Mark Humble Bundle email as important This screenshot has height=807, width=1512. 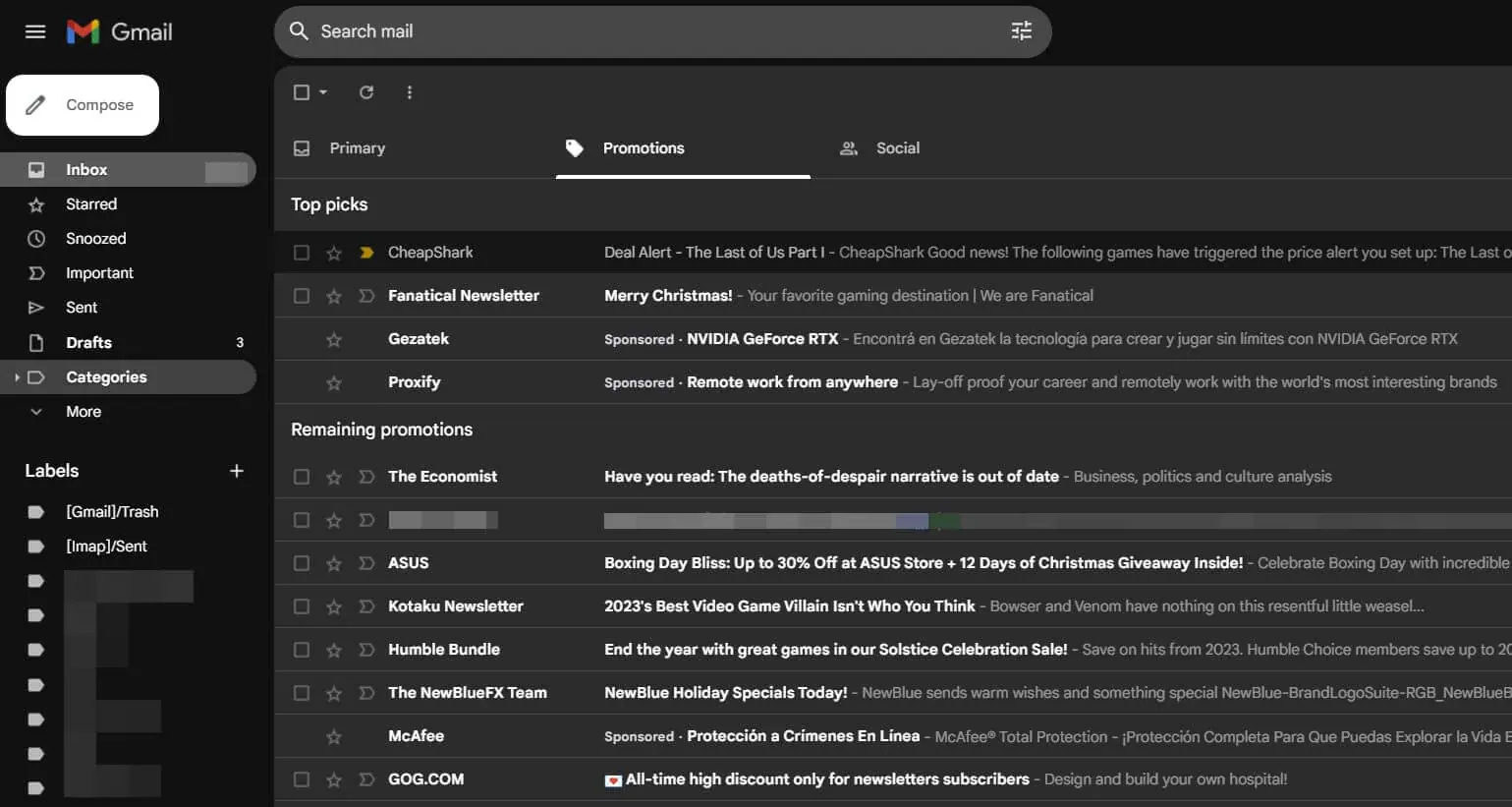coord(366,650)
